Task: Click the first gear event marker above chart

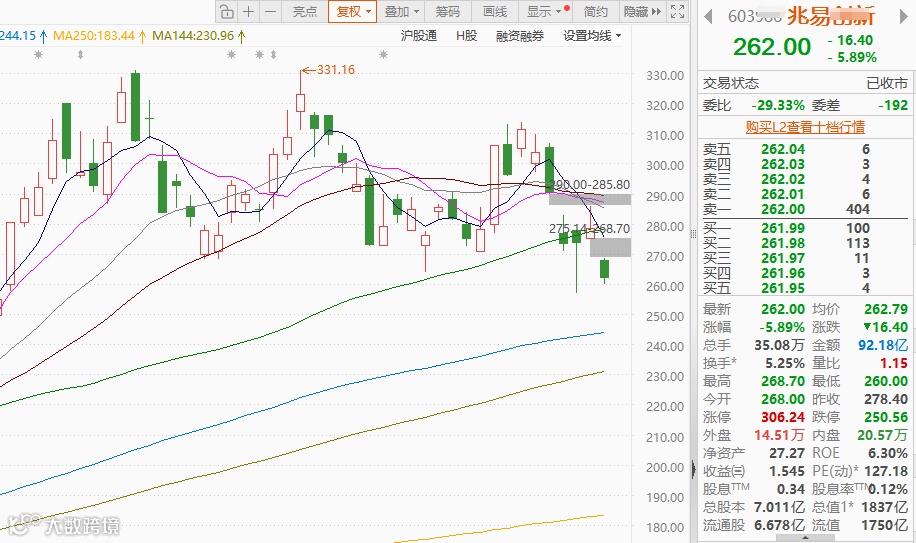Action: click(39, 54)
